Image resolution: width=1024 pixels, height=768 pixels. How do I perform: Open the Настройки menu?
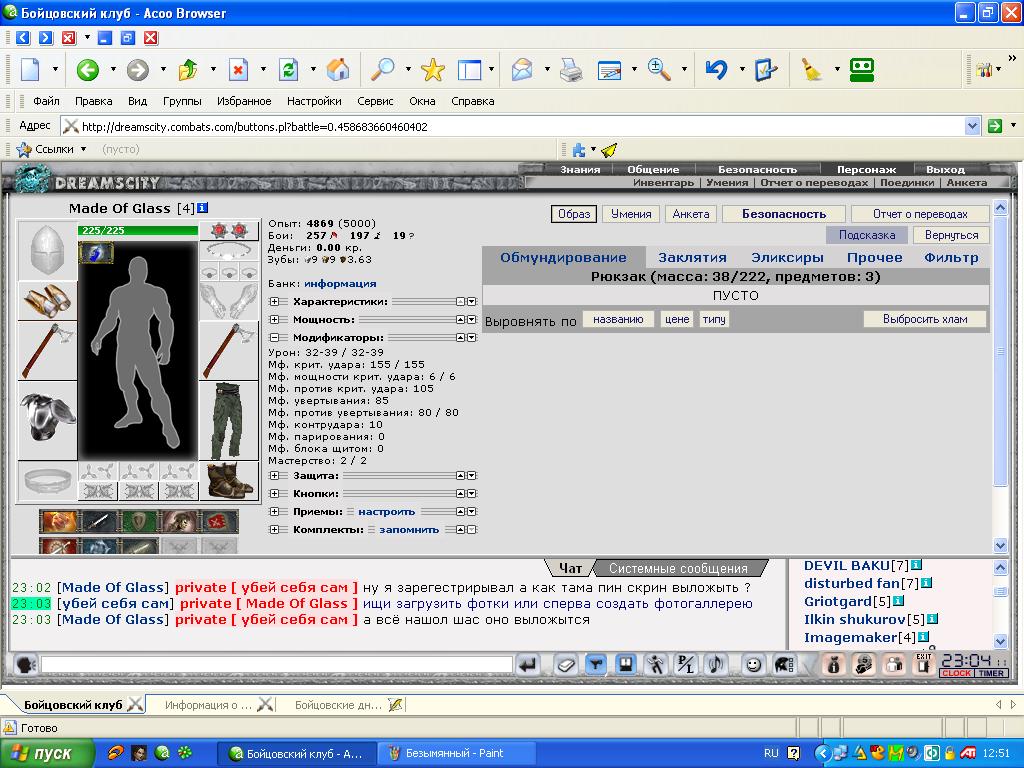click(314, 101)
